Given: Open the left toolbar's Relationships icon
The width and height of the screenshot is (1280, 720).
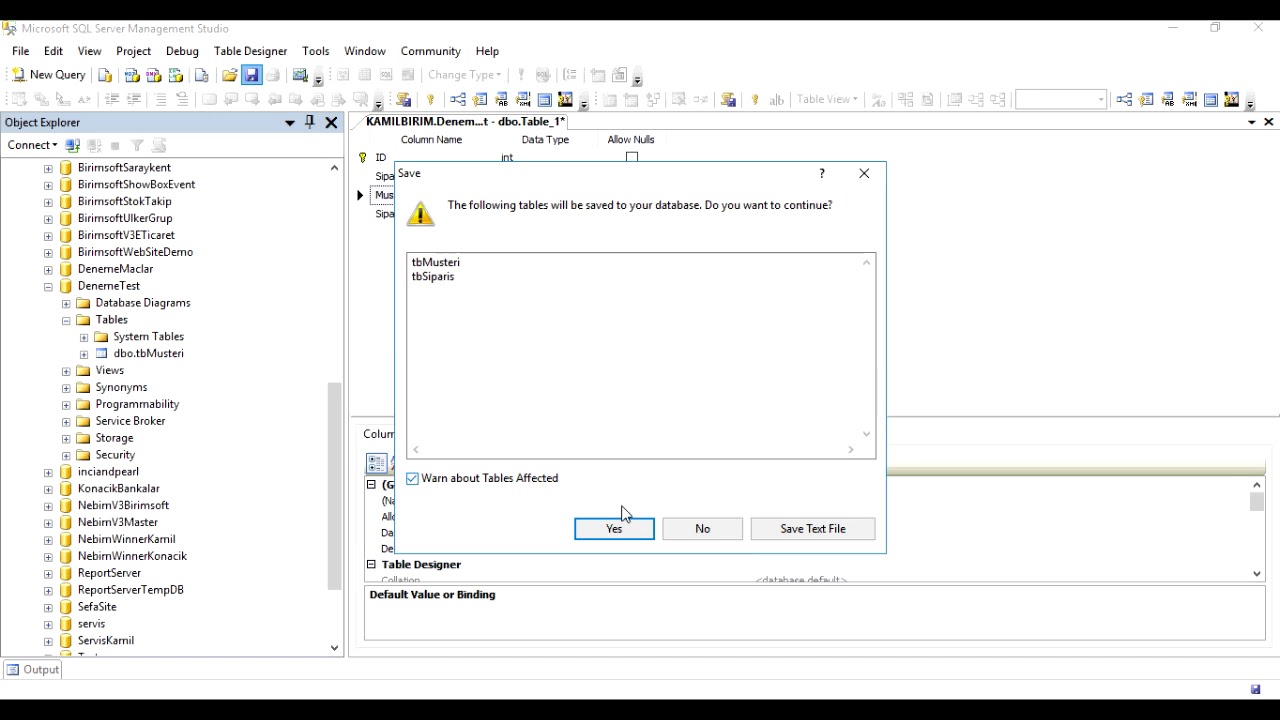Looking at the screenshot, I should click(457, 99).
